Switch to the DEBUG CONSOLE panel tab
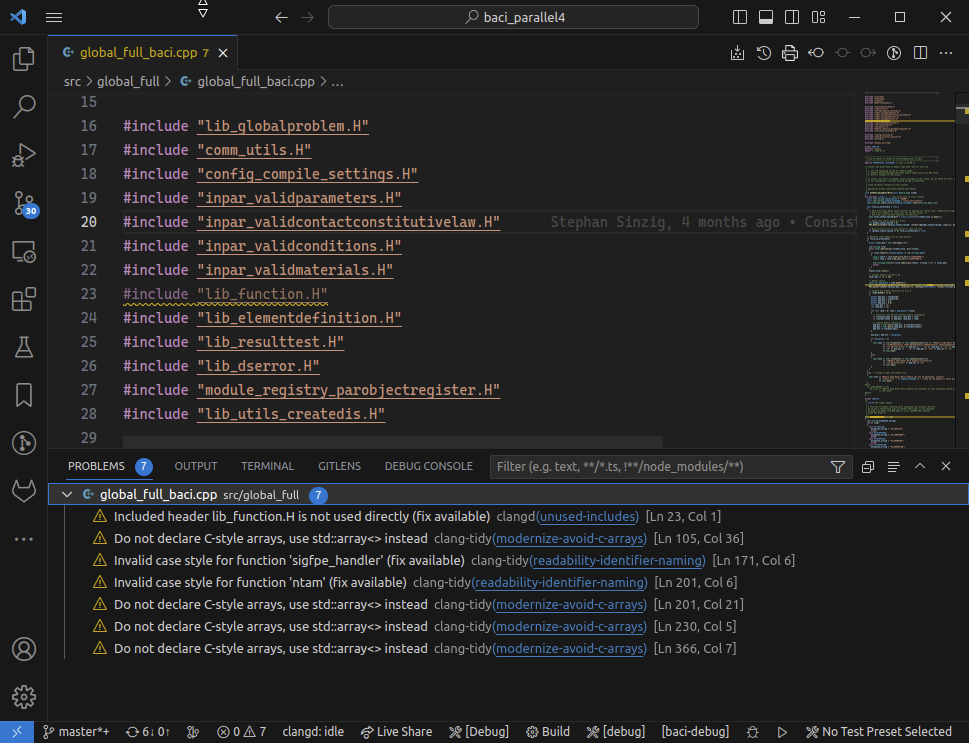 click(x=429, y=466)
